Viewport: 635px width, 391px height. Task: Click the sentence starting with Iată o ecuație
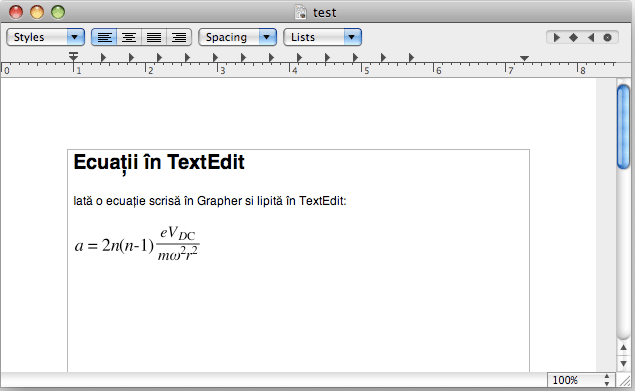point(210,201)
